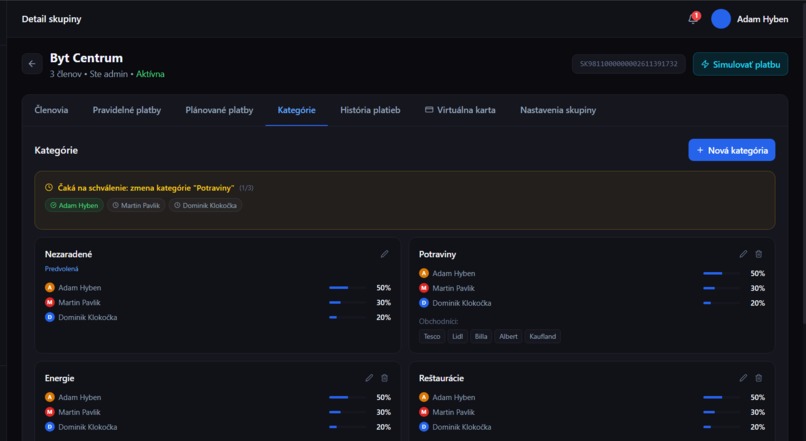
Task: Click Martin Pavlik avatar in Nezaradené card
Action: (50, 303)
